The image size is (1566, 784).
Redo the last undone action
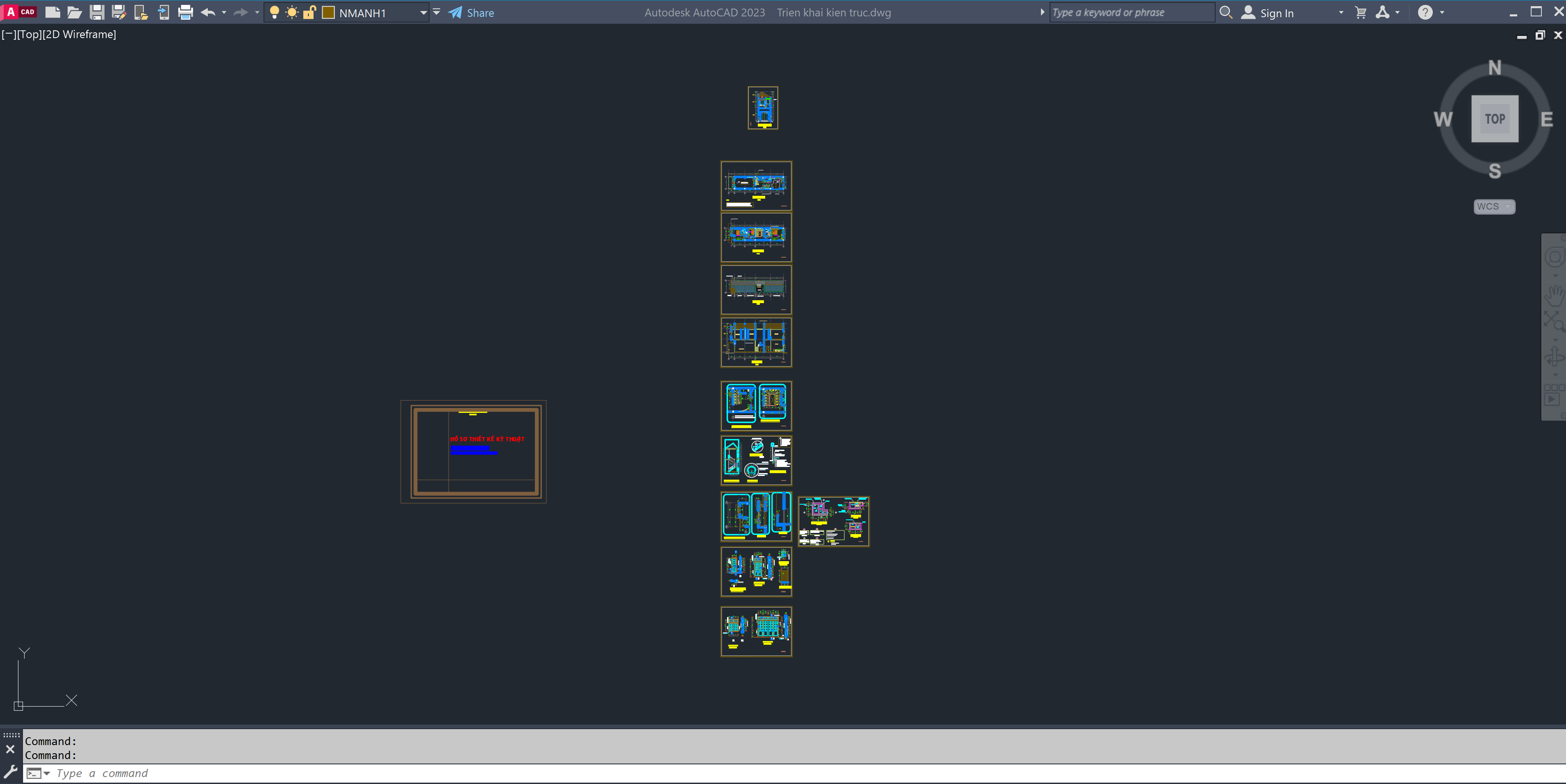241,12
